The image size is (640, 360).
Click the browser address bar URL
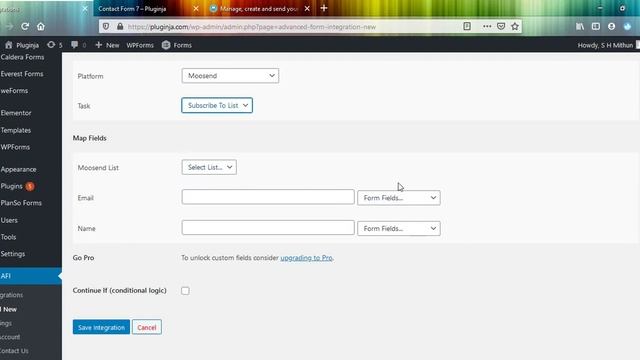251,27
